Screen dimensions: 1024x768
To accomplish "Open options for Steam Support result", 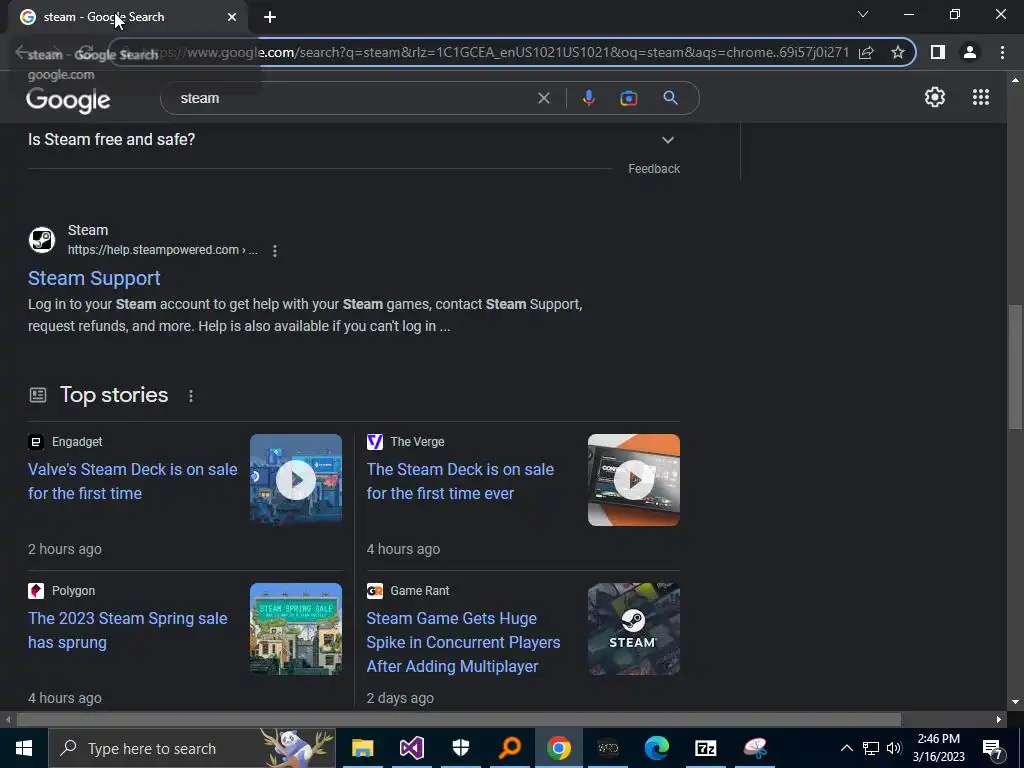I will 275,251.
